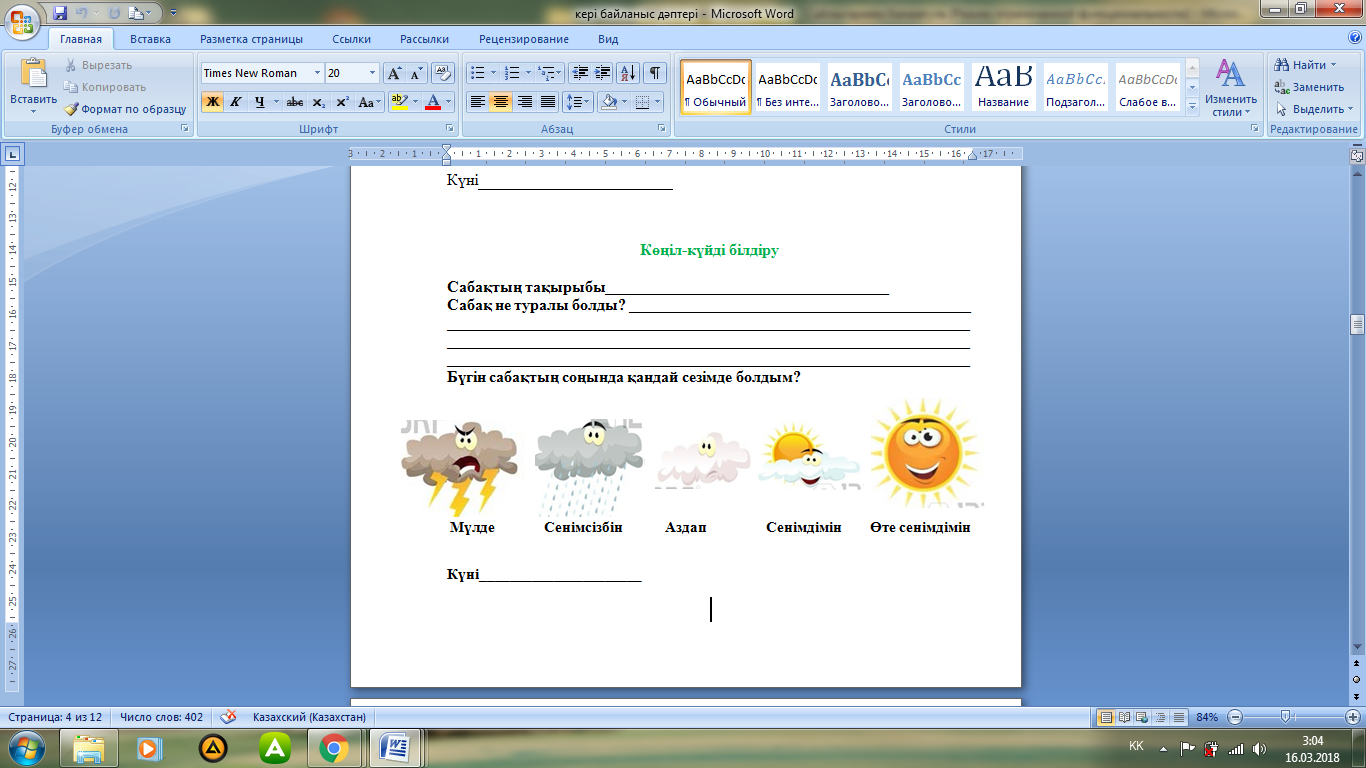The height and width of the screenshot is (768, 1366).
Task: Open Word Help question mark icon
Action: coord(1356,39)
